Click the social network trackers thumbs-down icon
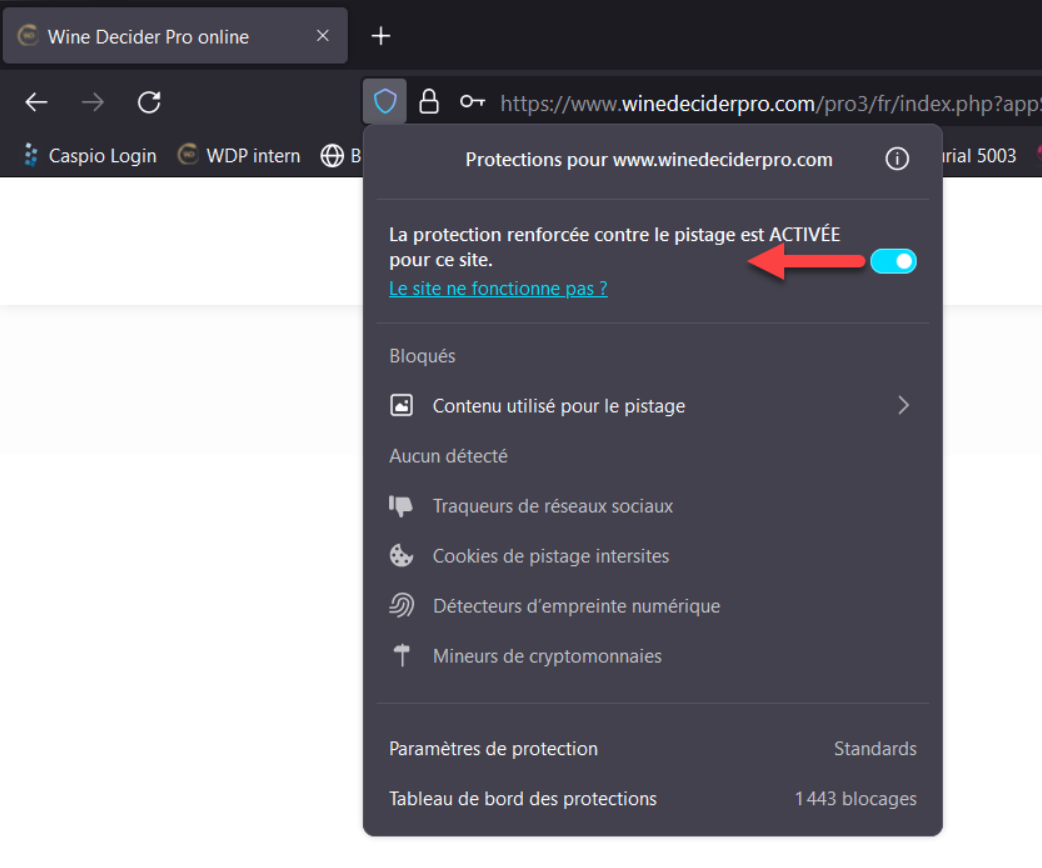Screen dimensions: 1042x868 click(401, 506)
